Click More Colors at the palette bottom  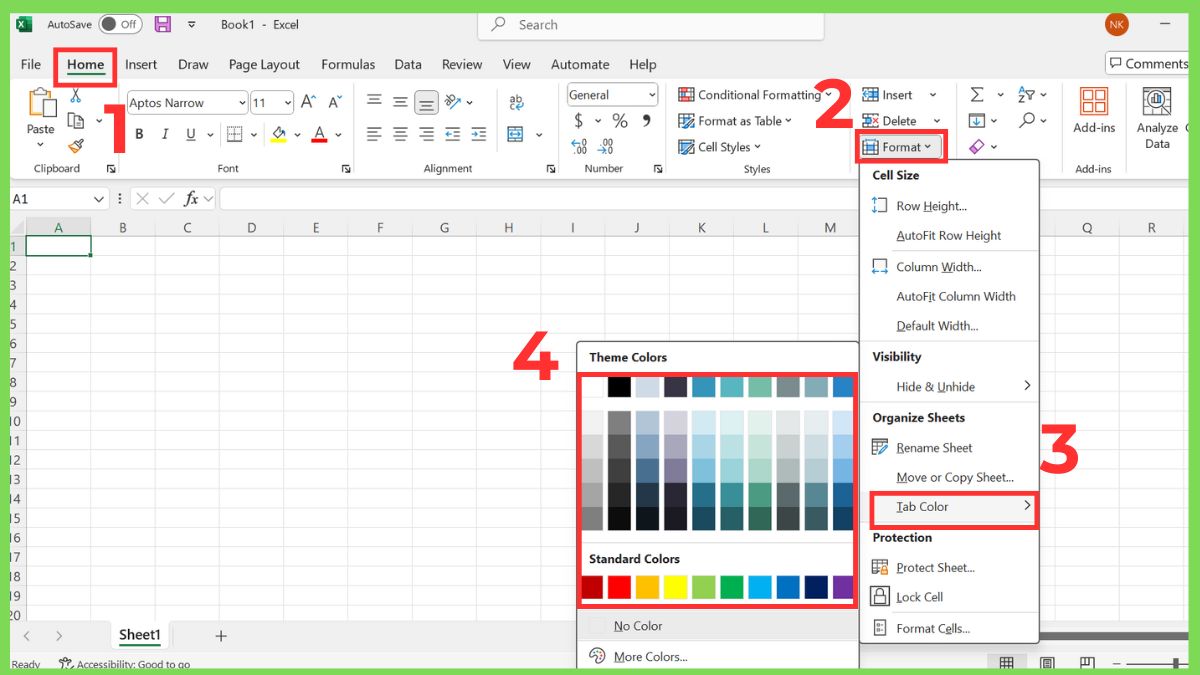[651, 657]
